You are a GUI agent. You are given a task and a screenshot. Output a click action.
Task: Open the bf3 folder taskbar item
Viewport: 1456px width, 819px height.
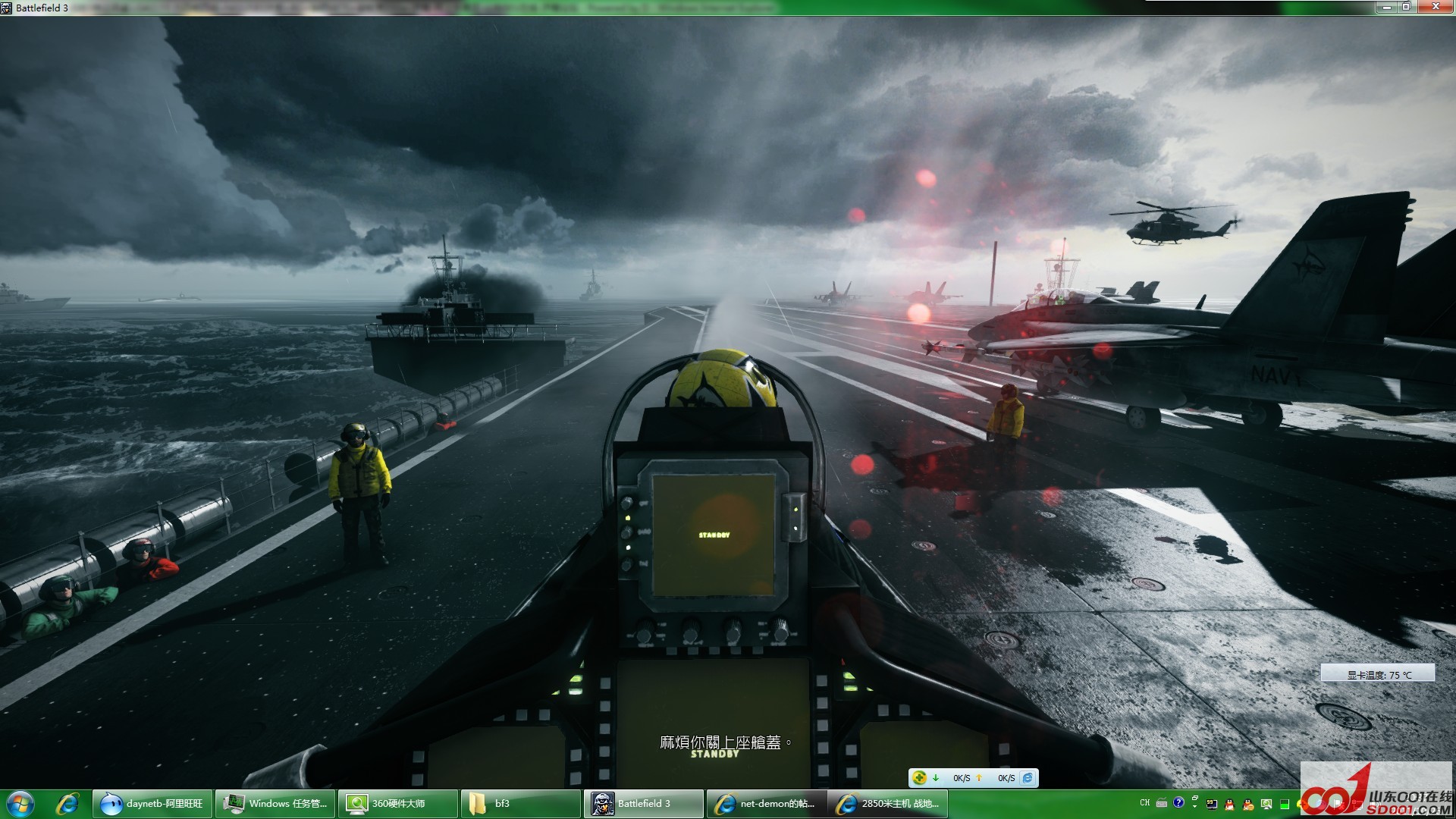point(520,803)
